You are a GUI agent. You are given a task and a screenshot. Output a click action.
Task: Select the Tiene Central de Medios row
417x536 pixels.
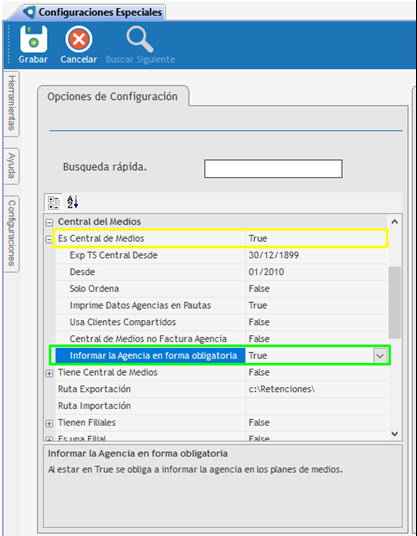coord(220,372)
